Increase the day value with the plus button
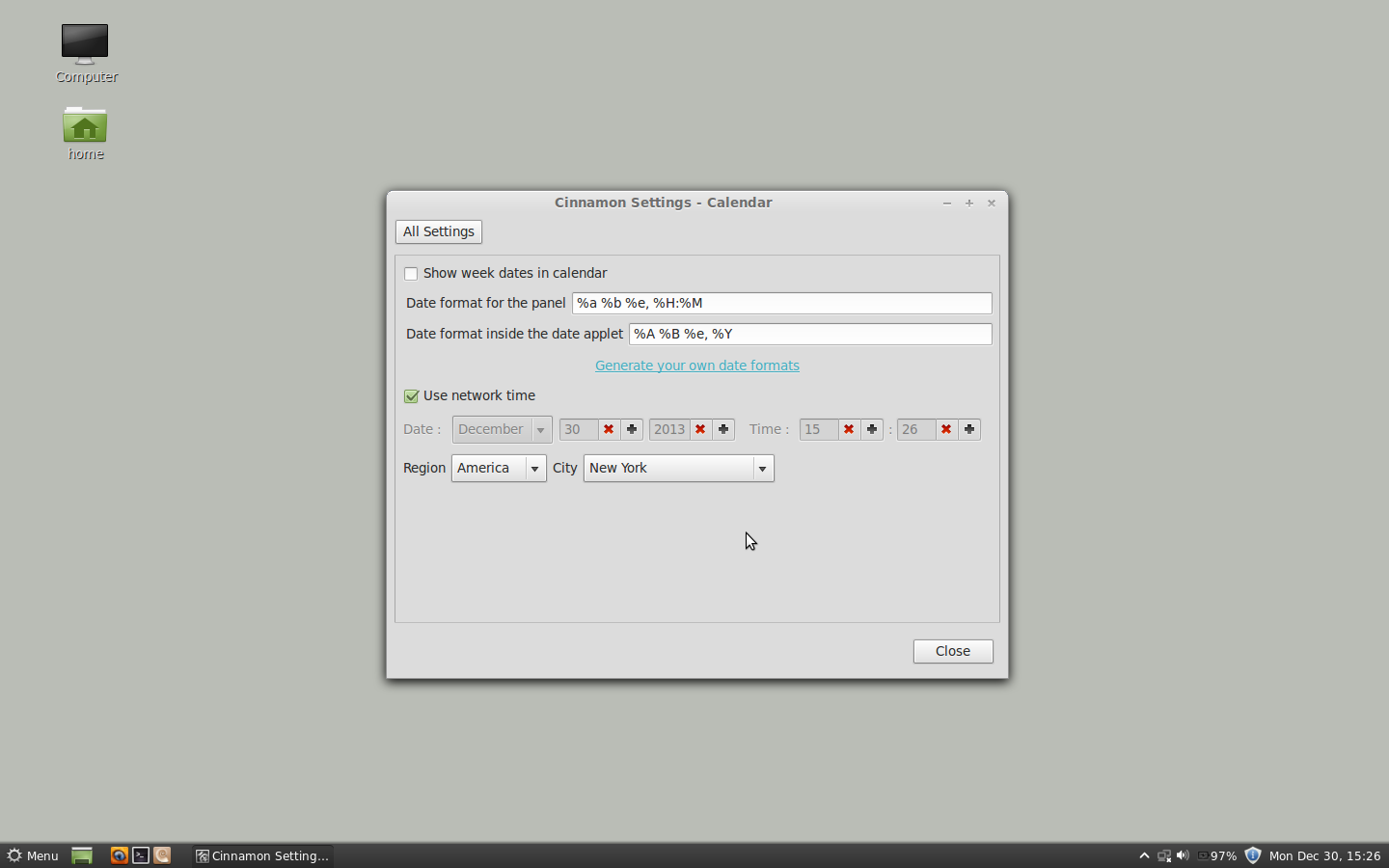Viewport: 1389px width, 868px height. (632, 429)
